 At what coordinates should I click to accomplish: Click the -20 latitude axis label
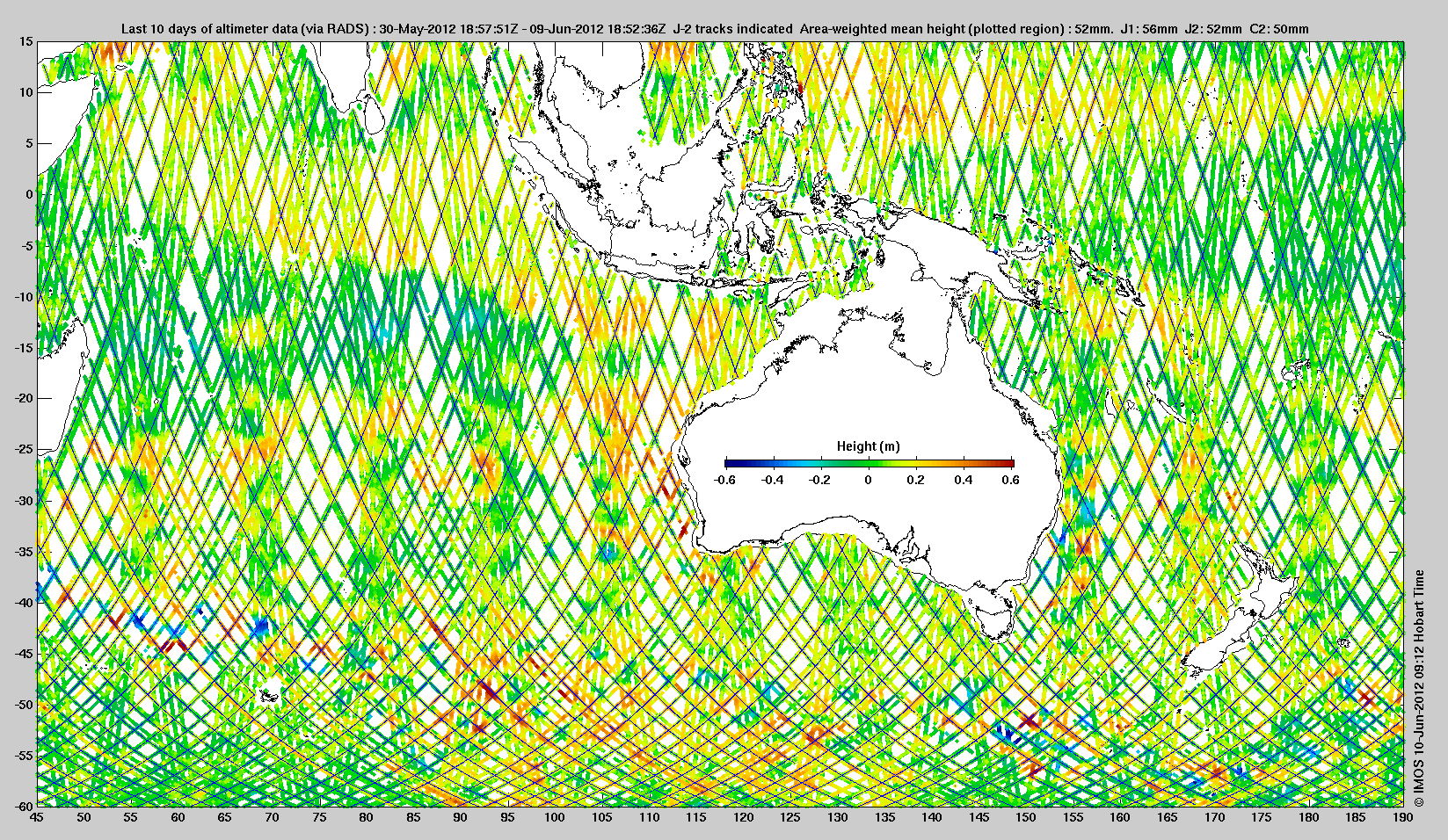tap(24, 398)
